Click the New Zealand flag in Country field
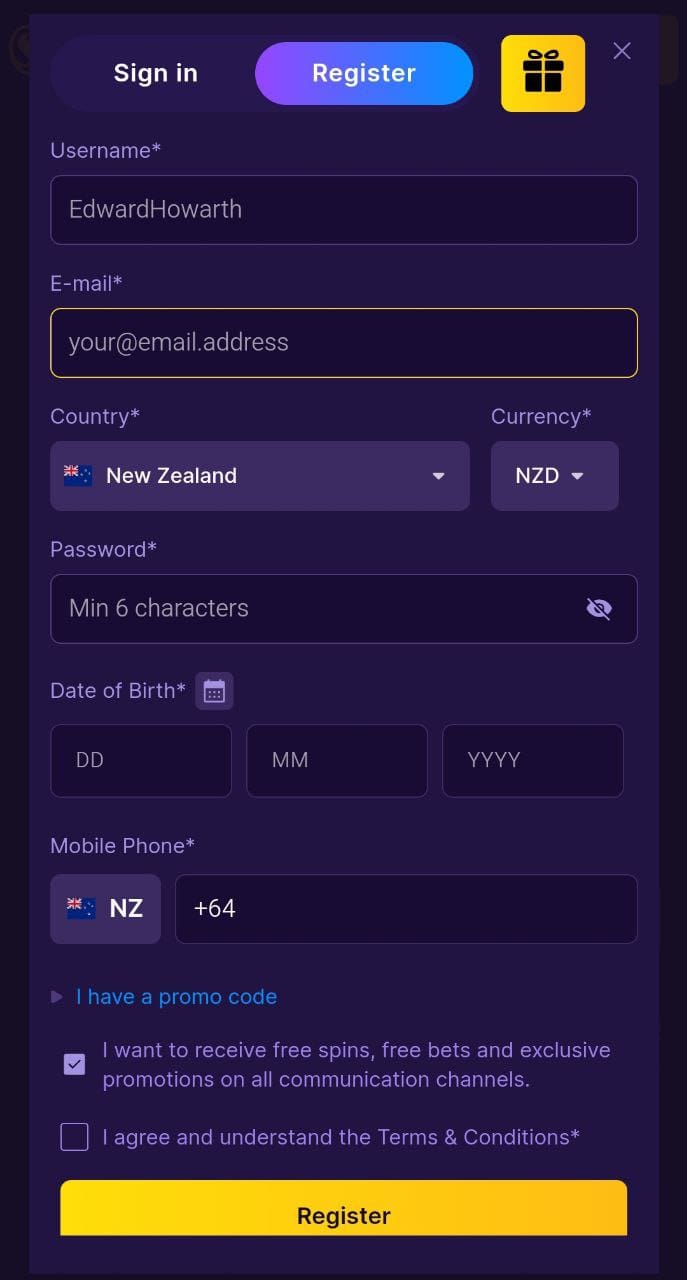Viewport: 687px width, 1280px height. pyautogui.click(x=78, y=476)
